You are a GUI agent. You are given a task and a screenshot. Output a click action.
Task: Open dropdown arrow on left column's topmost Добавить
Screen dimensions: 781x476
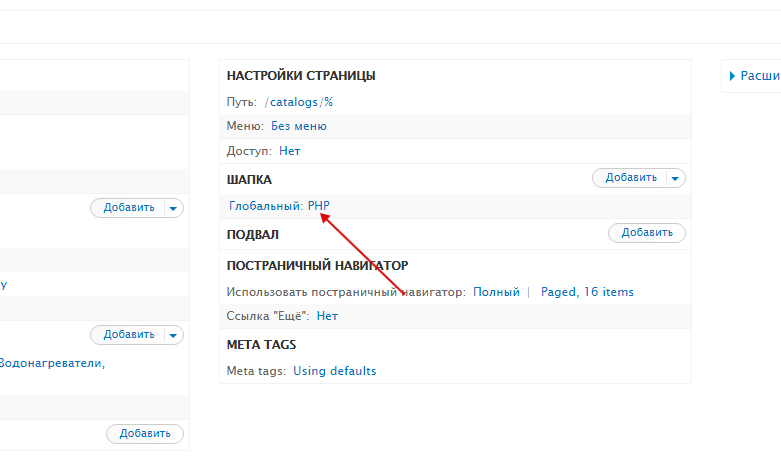tap(174, 208)
